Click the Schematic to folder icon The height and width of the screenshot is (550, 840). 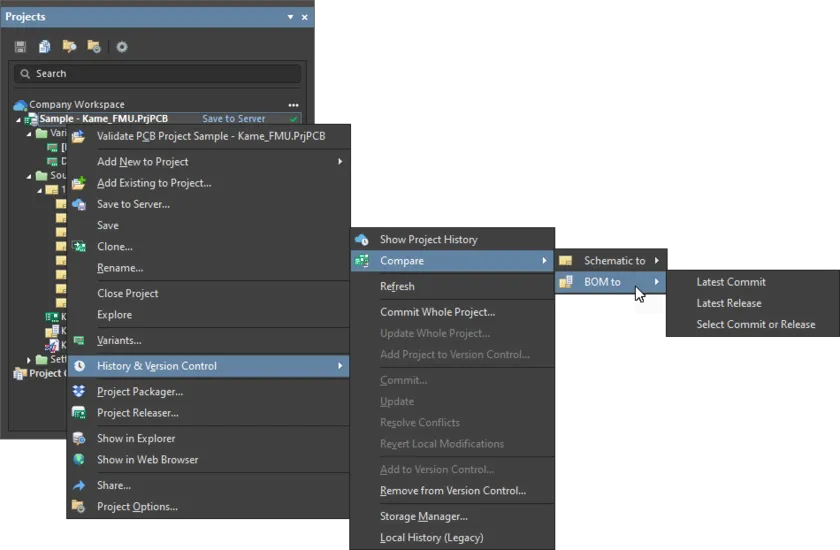tap(565, 261)
